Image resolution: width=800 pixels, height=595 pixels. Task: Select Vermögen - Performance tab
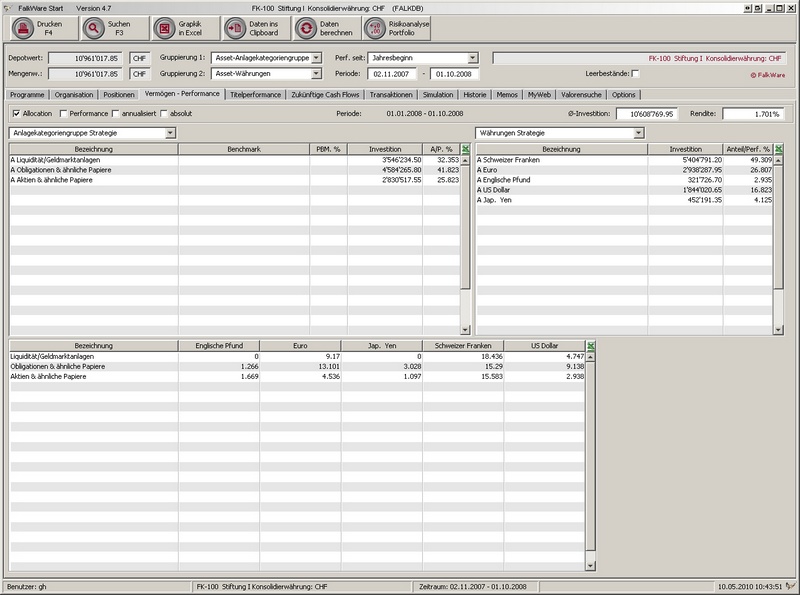(182, 94)
